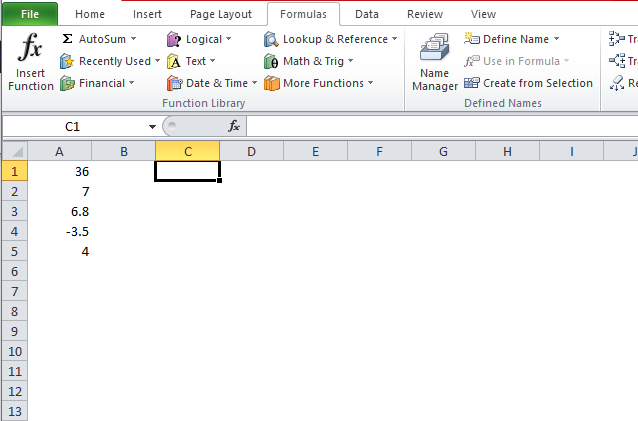638x421 pixels.
Task: Open the Name Manager
Action: pyautogui.click(x=435, y=62)
